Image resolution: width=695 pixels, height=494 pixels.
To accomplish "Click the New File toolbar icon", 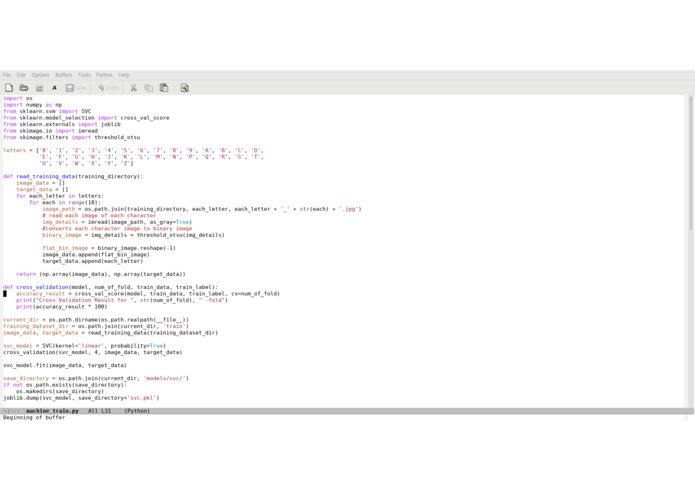I will pyautogui.click(x=9, y=88).
